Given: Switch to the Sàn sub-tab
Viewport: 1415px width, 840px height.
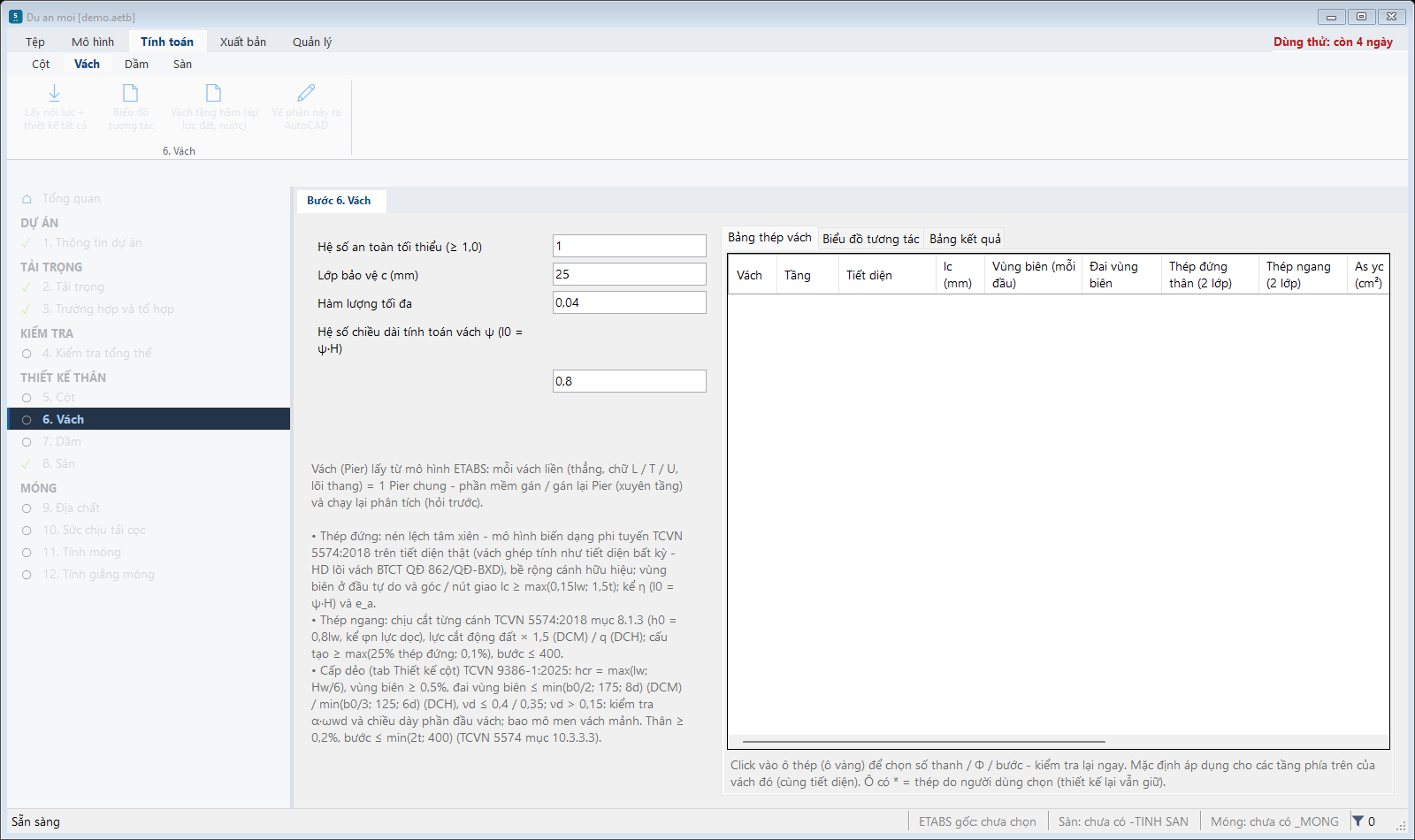Looking at the screenshot, I should coord(182,64).
